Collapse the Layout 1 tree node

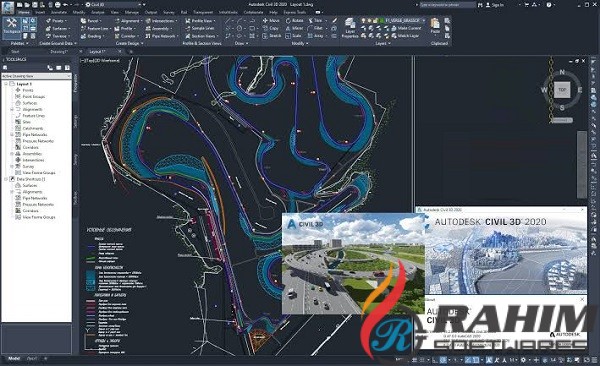coord(6,84)
